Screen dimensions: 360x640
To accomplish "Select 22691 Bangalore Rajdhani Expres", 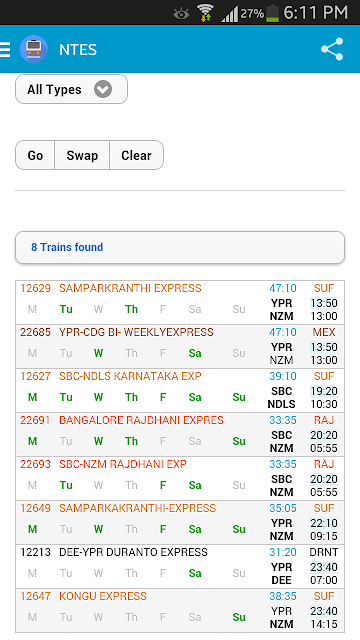I will click(x=180, y=434).
